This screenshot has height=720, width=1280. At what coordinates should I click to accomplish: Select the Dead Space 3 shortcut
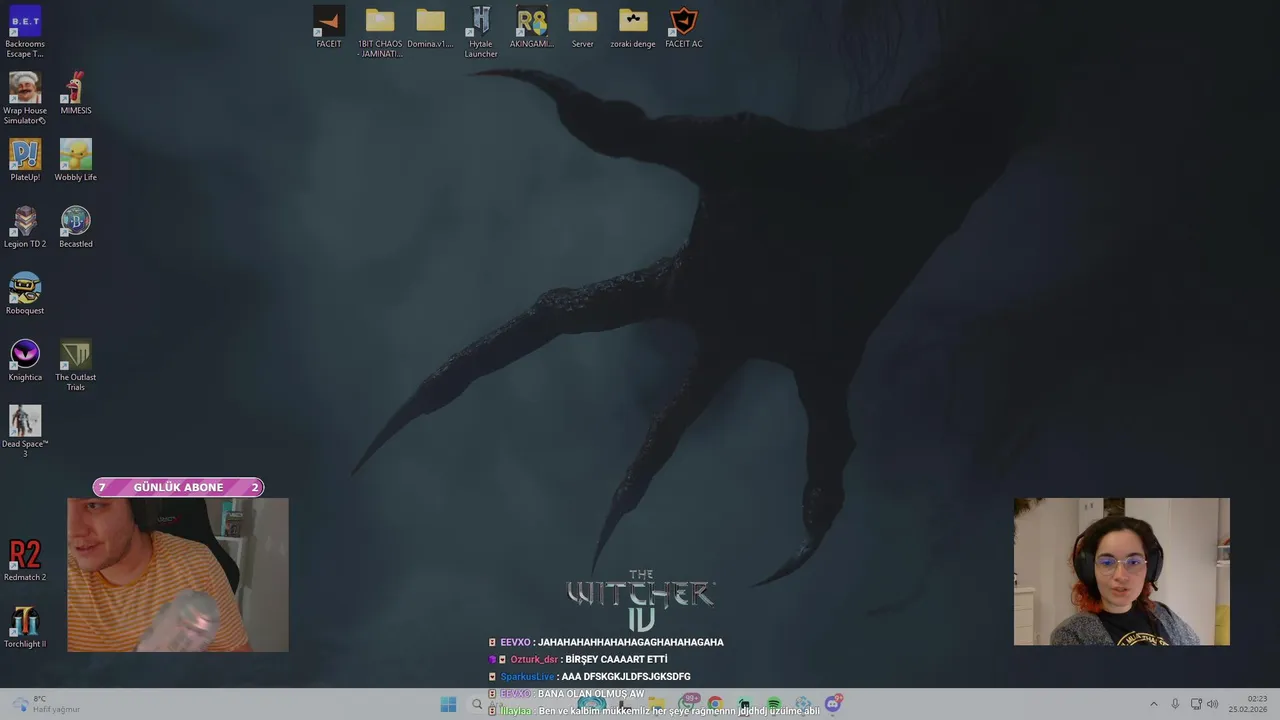click(25, 432)
